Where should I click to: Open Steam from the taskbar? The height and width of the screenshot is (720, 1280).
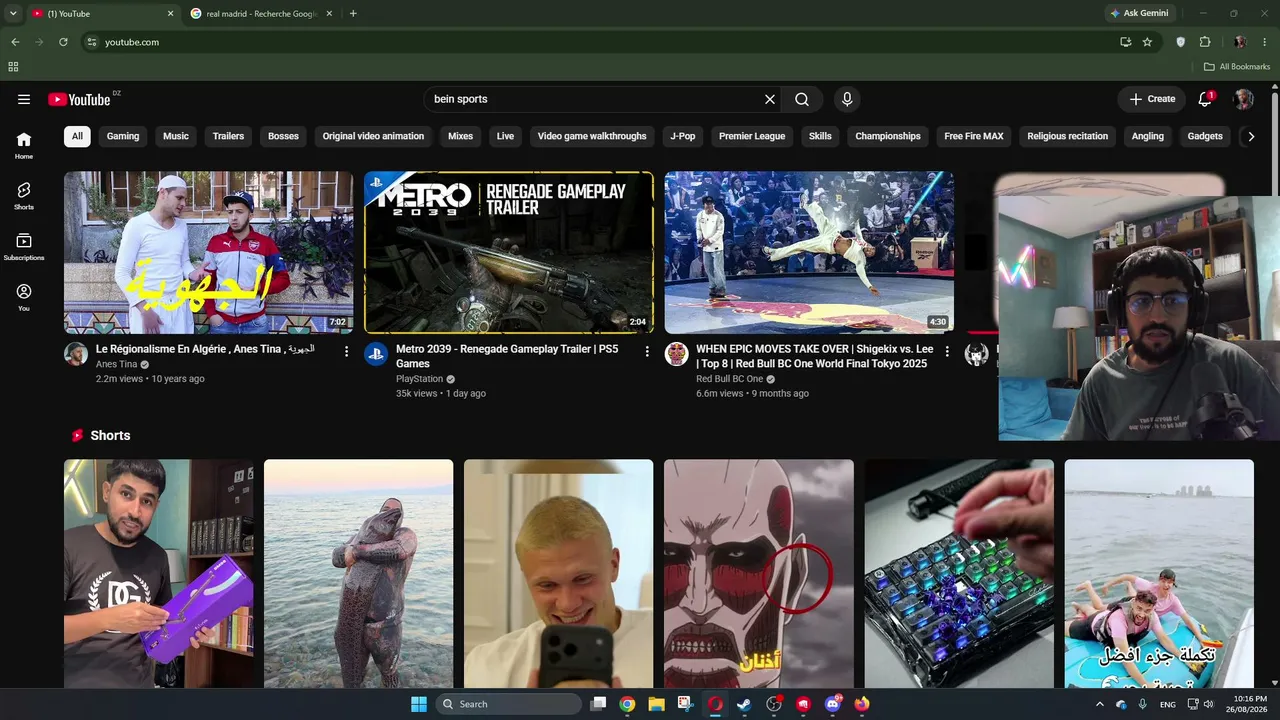coord(744,704)
